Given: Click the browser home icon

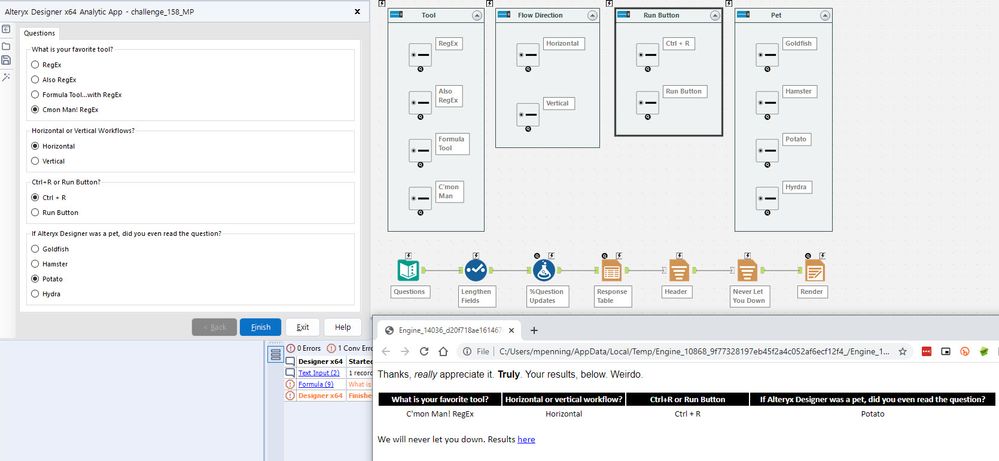Looking at the screenshot, I should click(x=443, y=351).
